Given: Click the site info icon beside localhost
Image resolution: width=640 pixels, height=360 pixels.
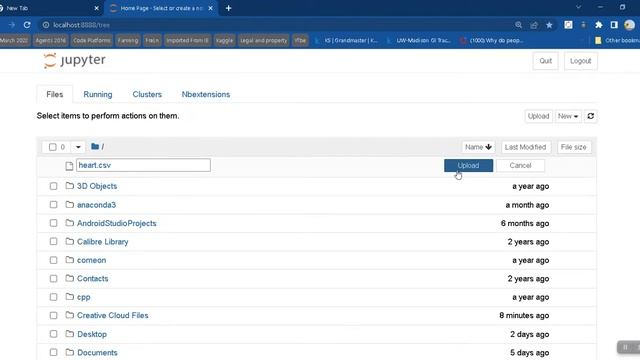Looking at the screenshot, I should point(46,25).
